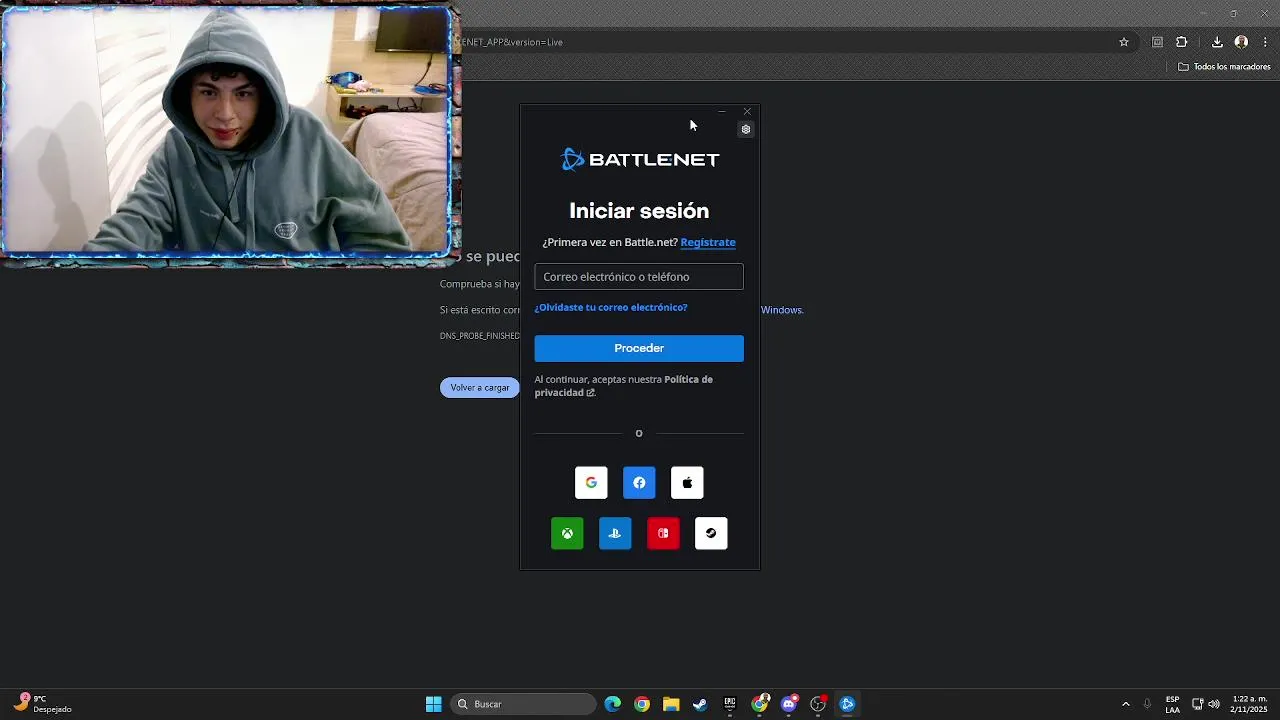The image size is (1280, 720).
Task: Open Epic Games Launcher from taskbar
Action: point(730,704)
